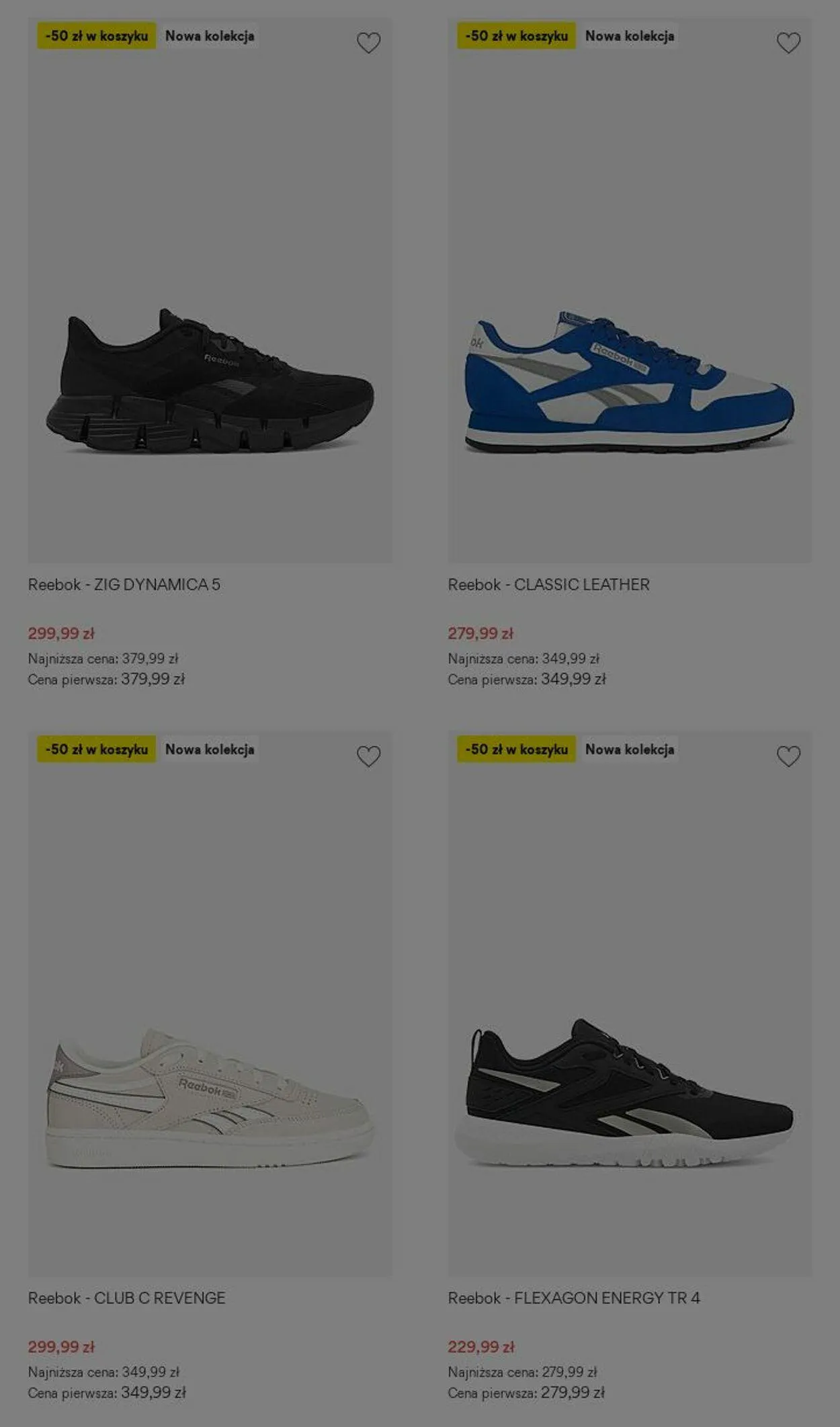The image size is (840, 1427).
Task: Click -50 zł w koszyku badge on CLUB C REVENGE
Action: (97, 749)
